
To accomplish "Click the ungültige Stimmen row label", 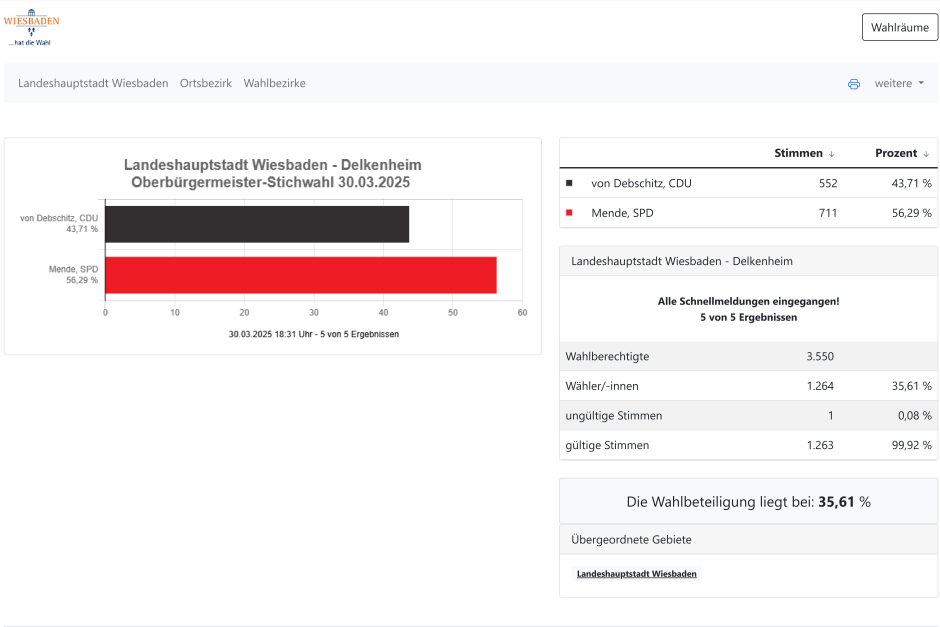I will [613, 415].
